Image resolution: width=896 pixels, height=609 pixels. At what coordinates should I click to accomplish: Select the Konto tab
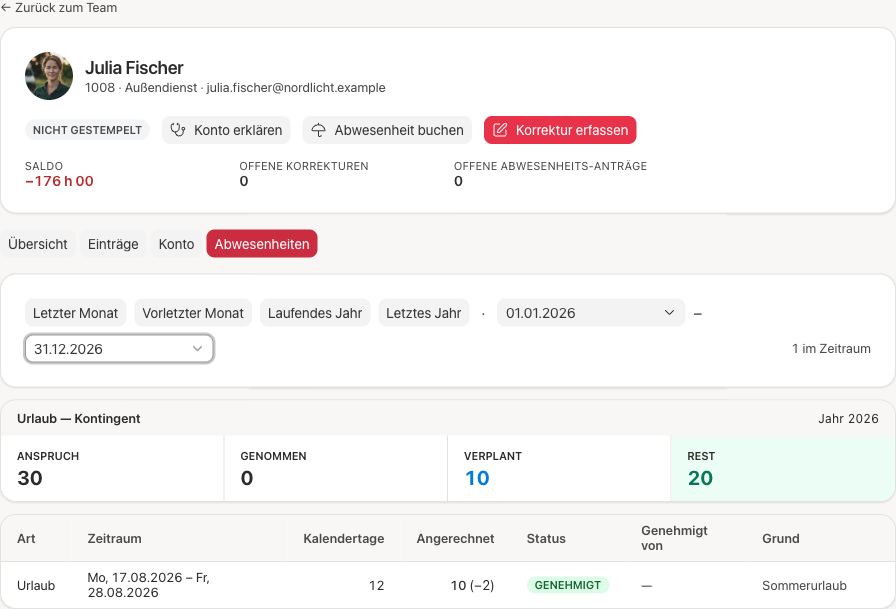177,244
